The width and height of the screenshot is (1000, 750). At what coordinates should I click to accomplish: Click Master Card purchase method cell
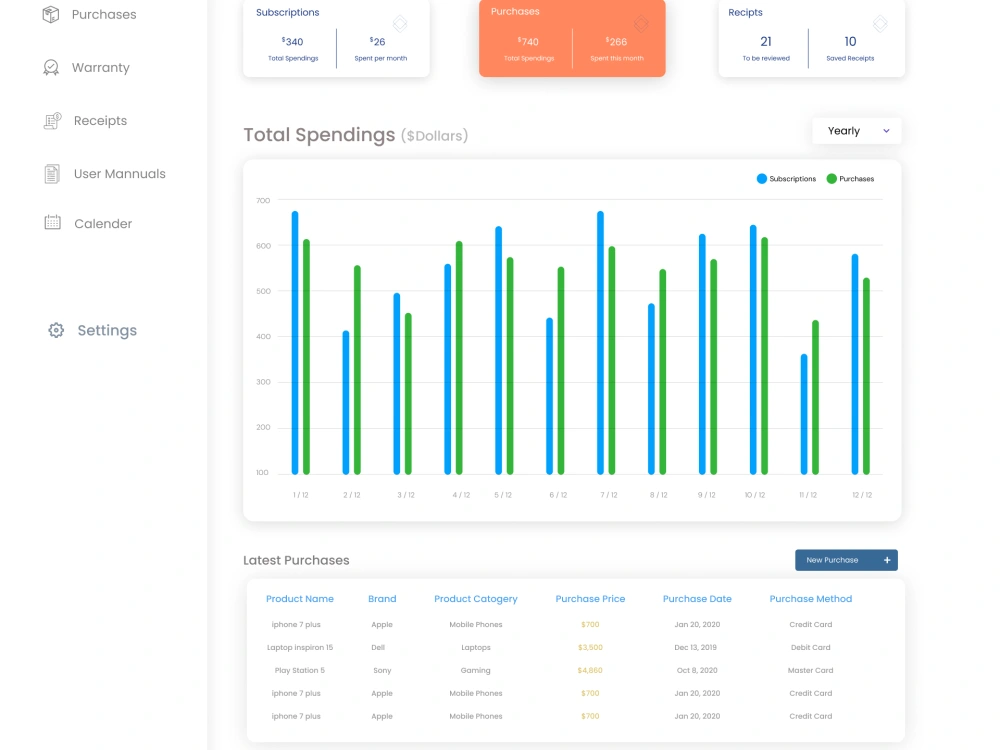[x=811, y=670]
